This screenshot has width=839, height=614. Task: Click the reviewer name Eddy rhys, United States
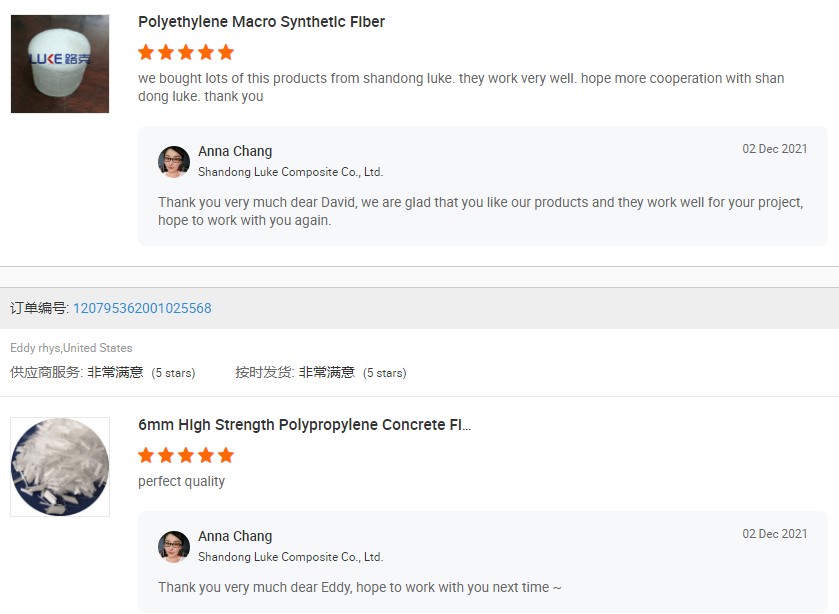point(71,348)
